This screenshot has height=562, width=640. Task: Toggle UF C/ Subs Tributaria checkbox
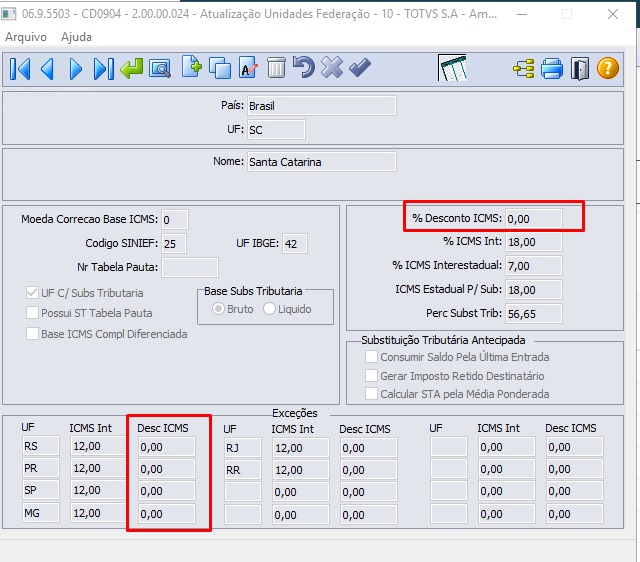[x=32, y=292]
